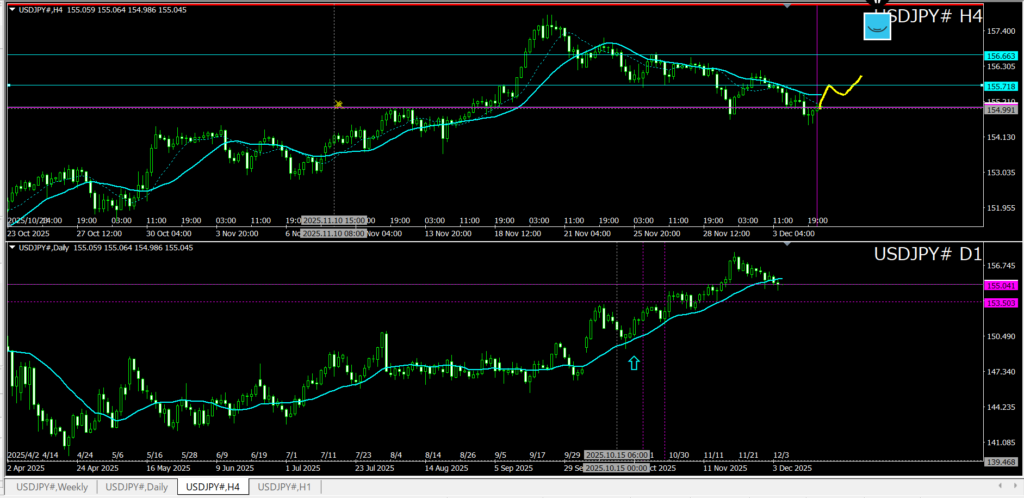Click the chart shift triangle on Daily chart
This screenshot has height=498, width=1024.
tap(788, 245)
